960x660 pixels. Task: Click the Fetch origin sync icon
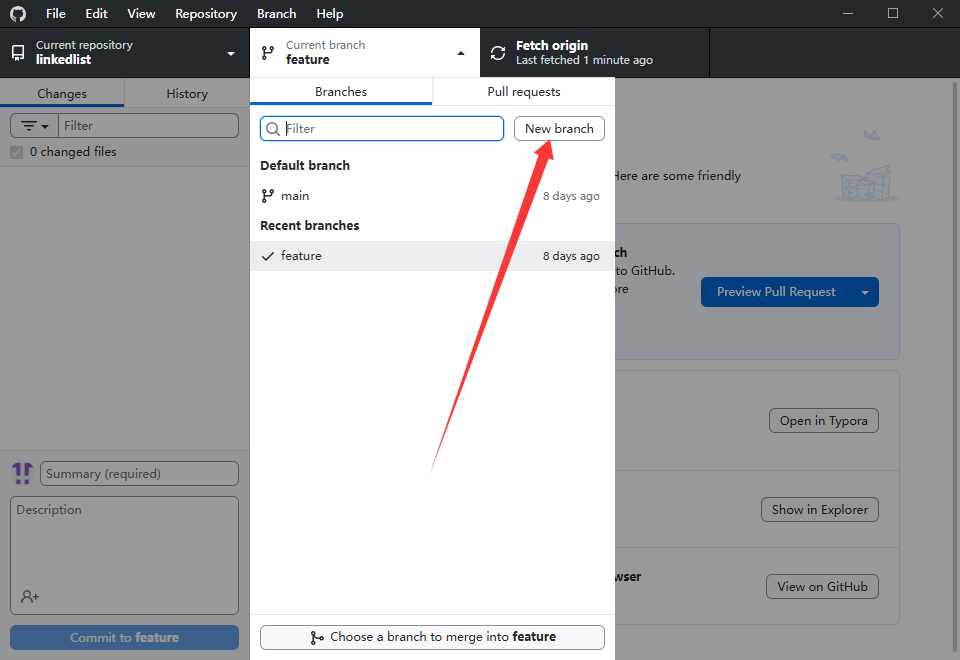[497, 53]
